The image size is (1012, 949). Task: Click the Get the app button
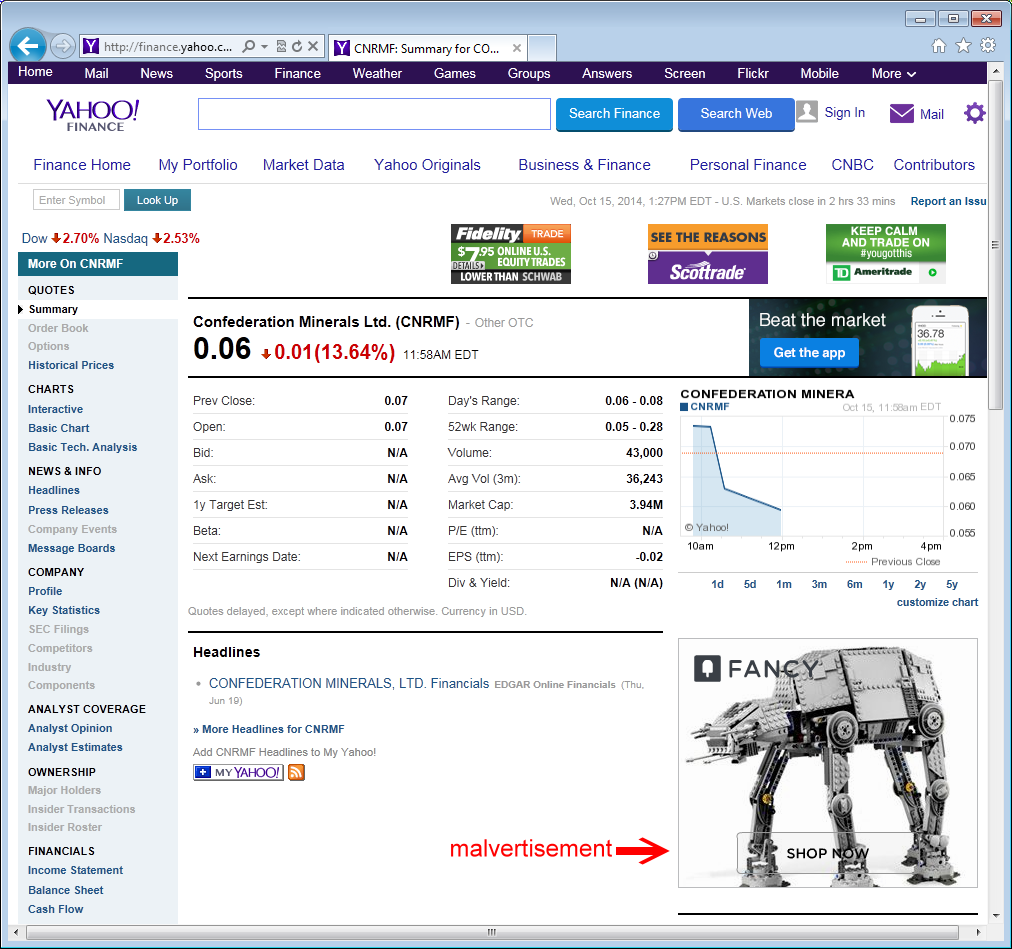coord(809,352)
